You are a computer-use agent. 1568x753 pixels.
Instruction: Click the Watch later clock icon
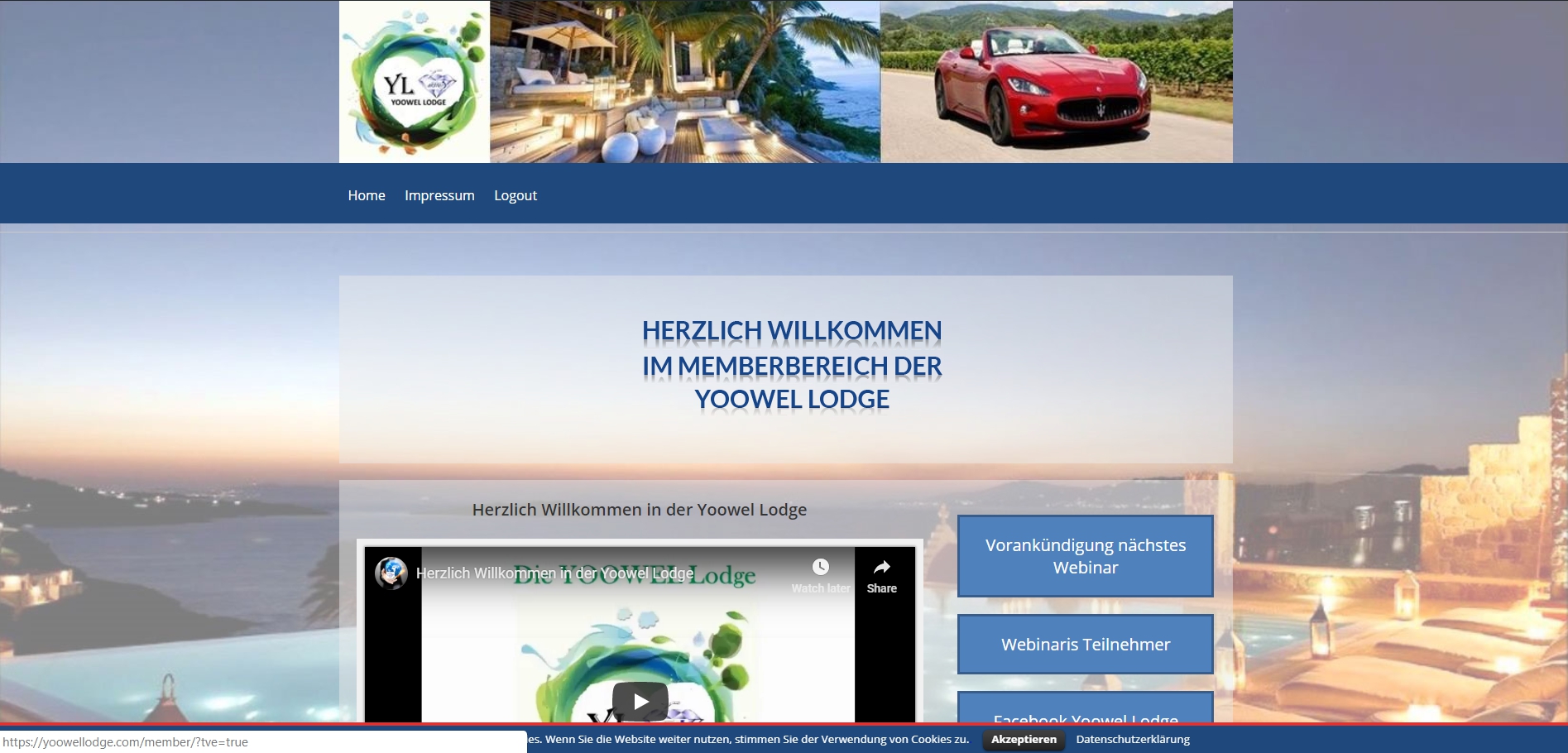coord(820,567)
